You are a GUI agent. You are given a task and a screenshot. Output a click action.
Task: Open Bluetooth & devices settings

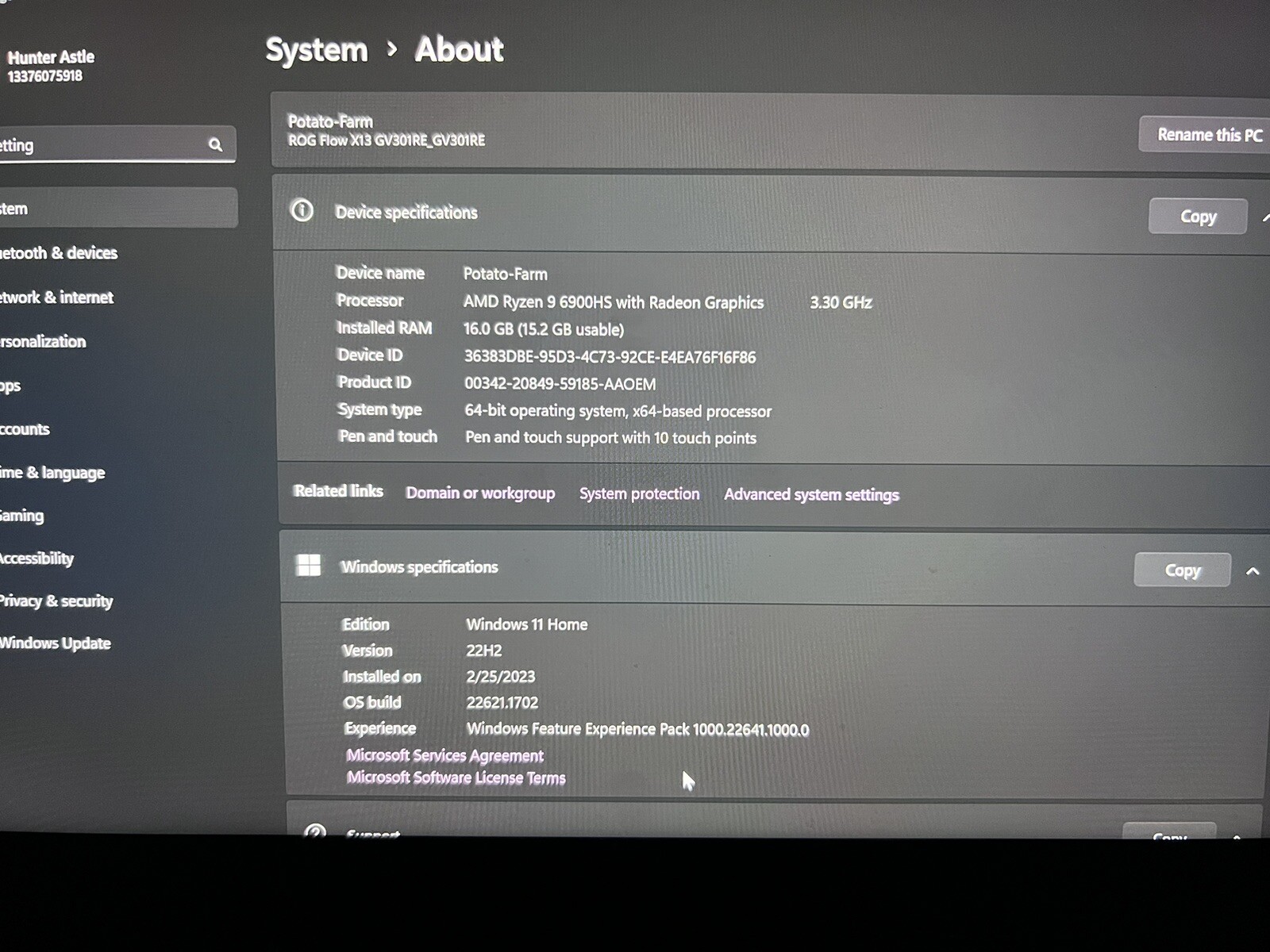tap(59, 253)
